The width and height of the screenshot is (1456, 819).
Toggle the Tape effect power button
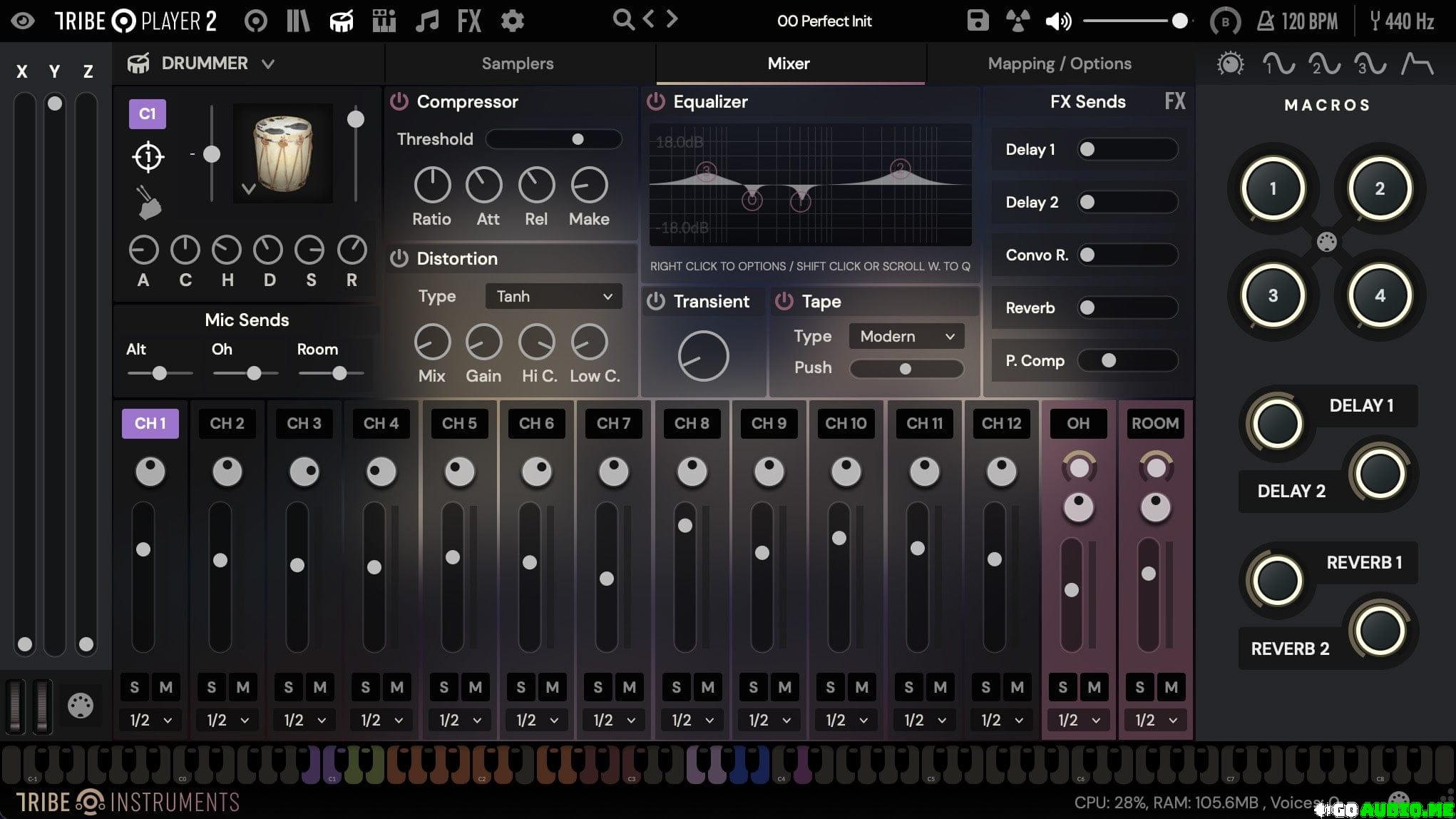pyautogui.click(x=784, y=301)
